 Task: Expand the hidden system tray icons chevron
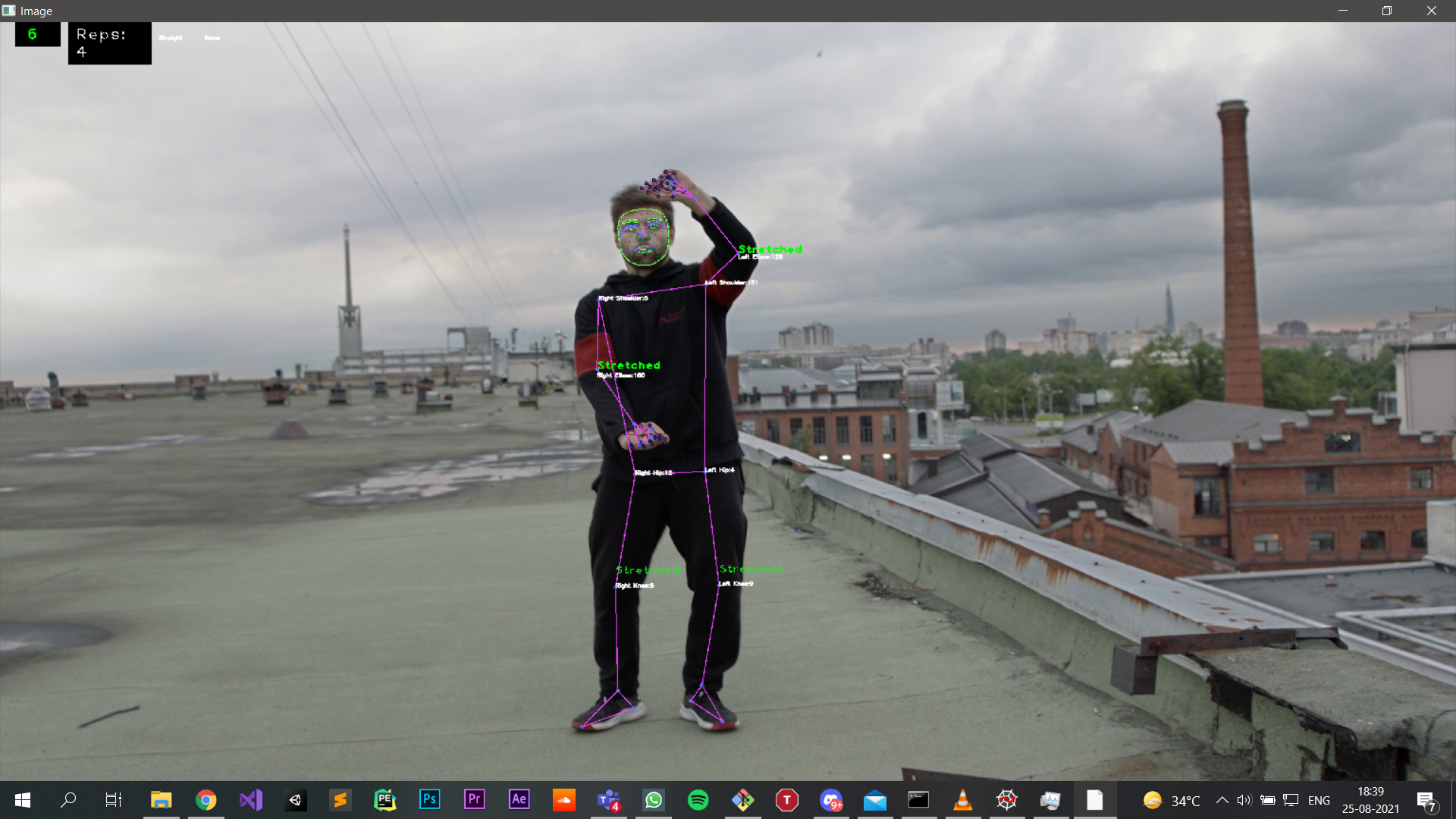1222,800
